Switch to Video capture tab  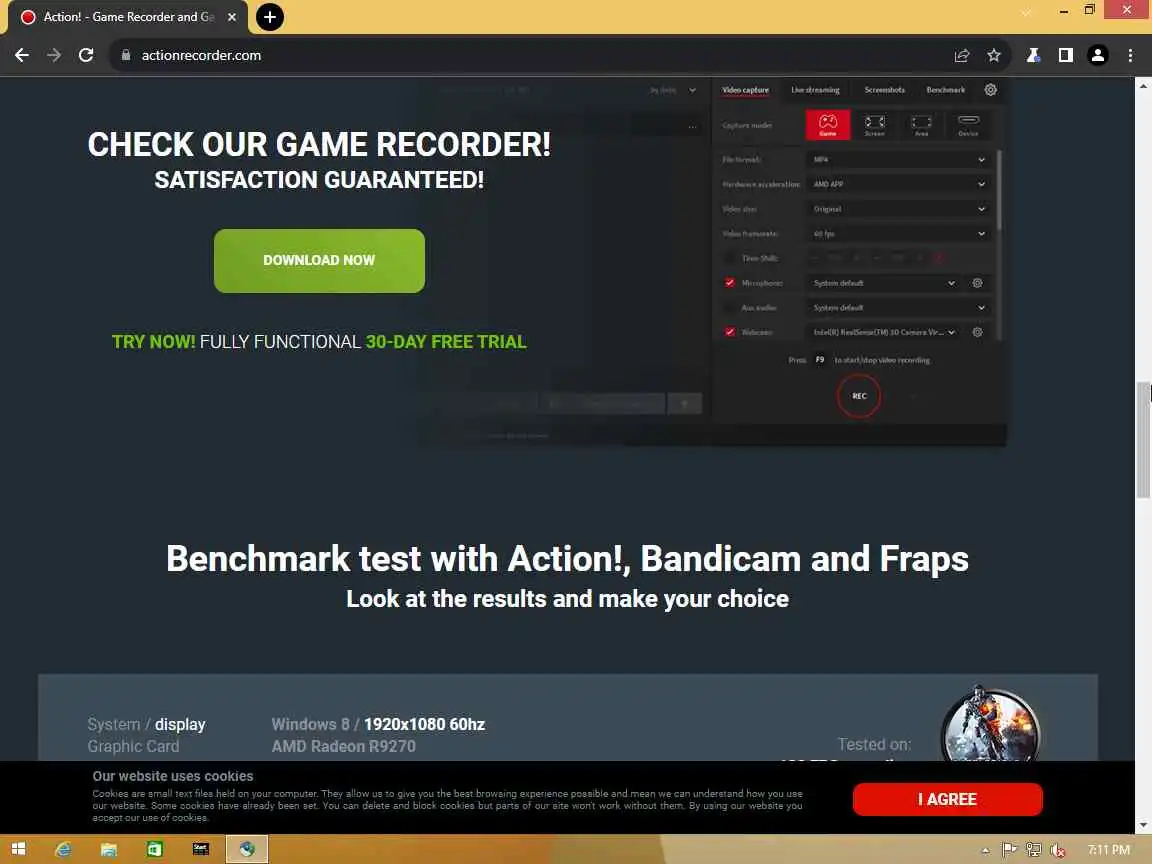point(745,90)
